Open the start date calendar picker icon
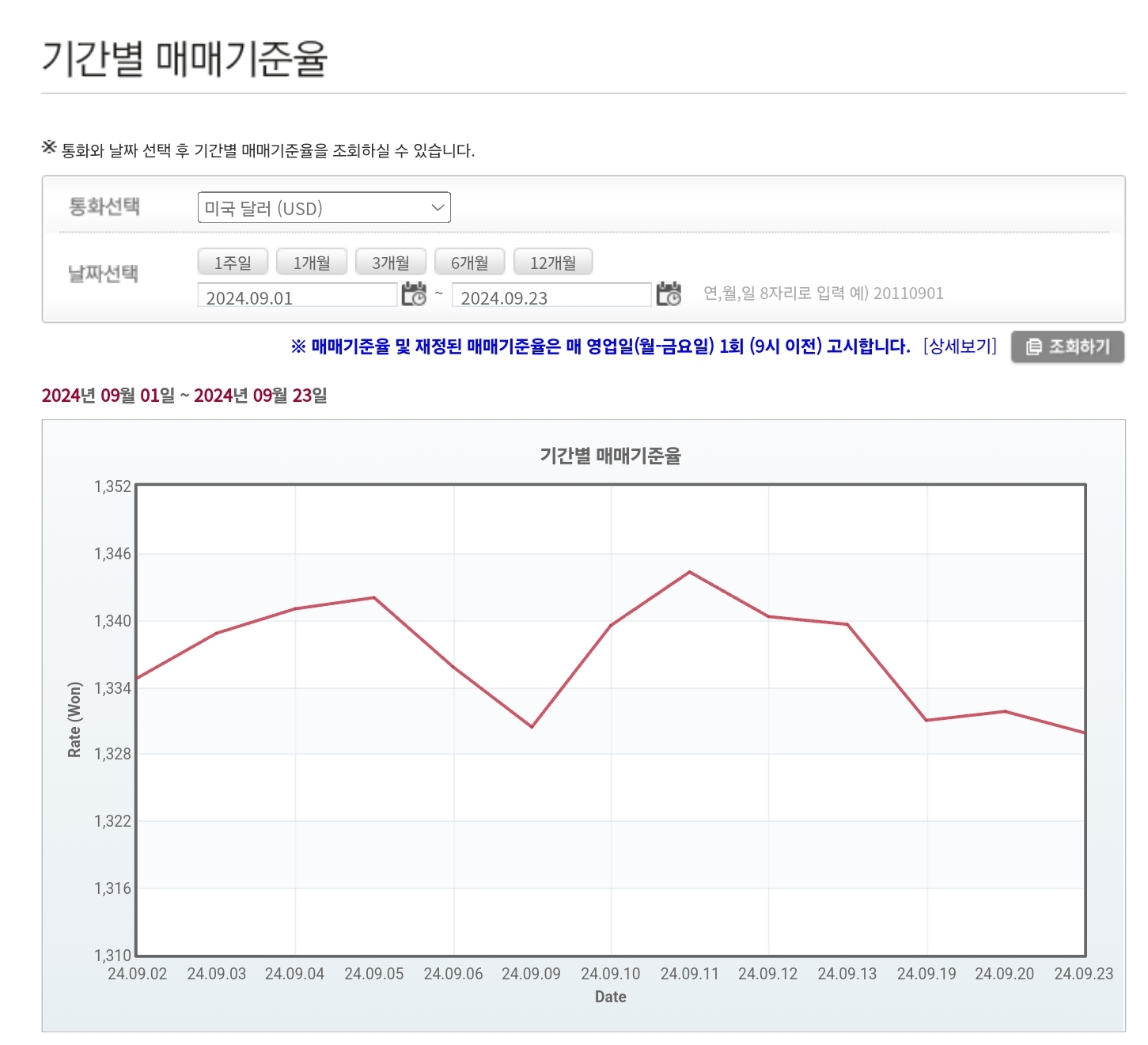Viewport: 1148px width, 1045px height. tap(414, 293)
